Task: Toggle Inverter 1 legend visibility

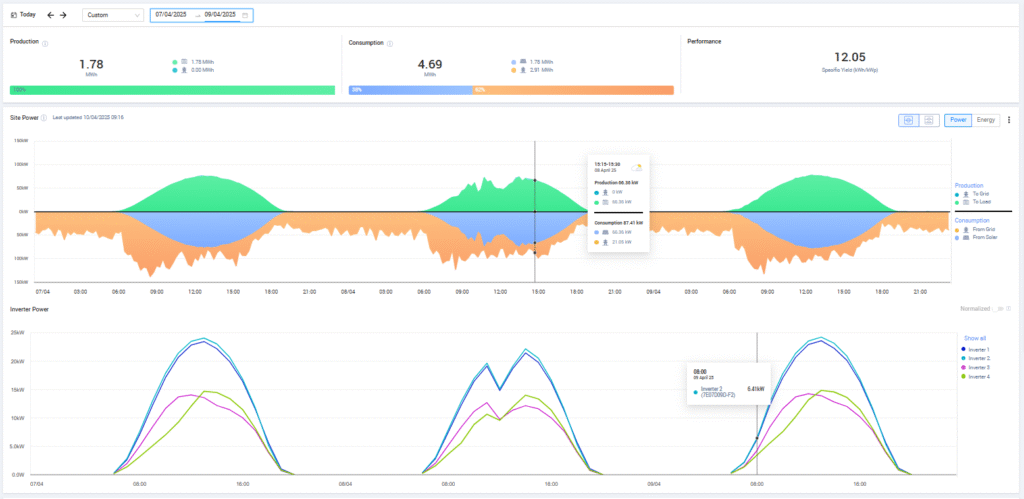Action: click(x=976, y=349)
